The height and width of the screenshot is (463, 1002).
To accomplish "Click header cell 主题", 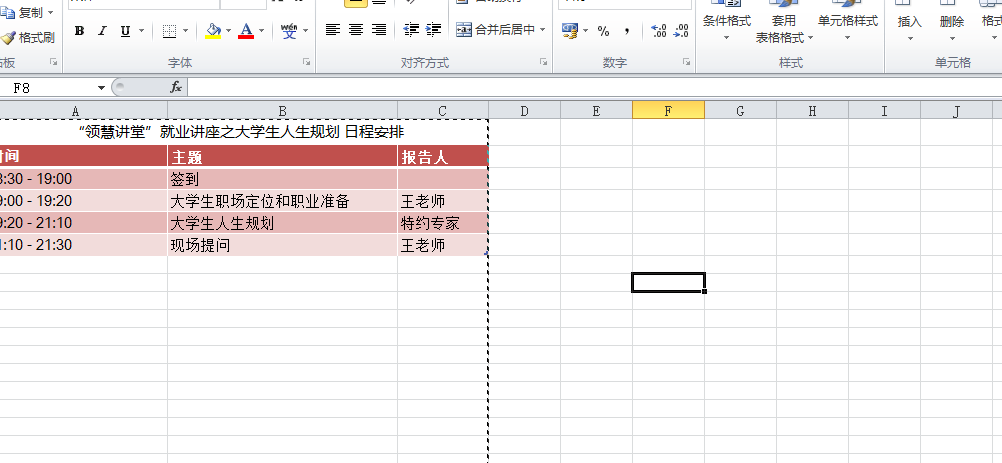I will coord(282,157).
